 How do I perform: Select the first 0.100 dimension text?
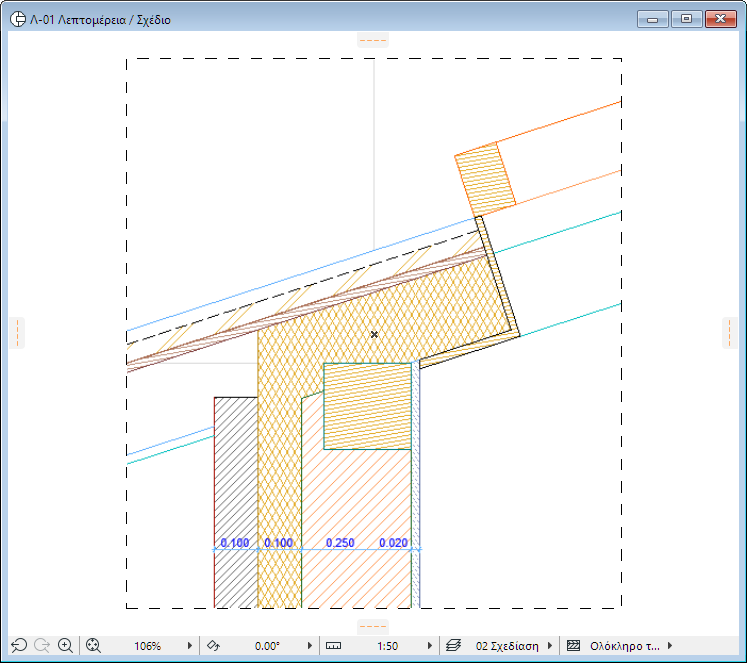click(x=235, y=542)
